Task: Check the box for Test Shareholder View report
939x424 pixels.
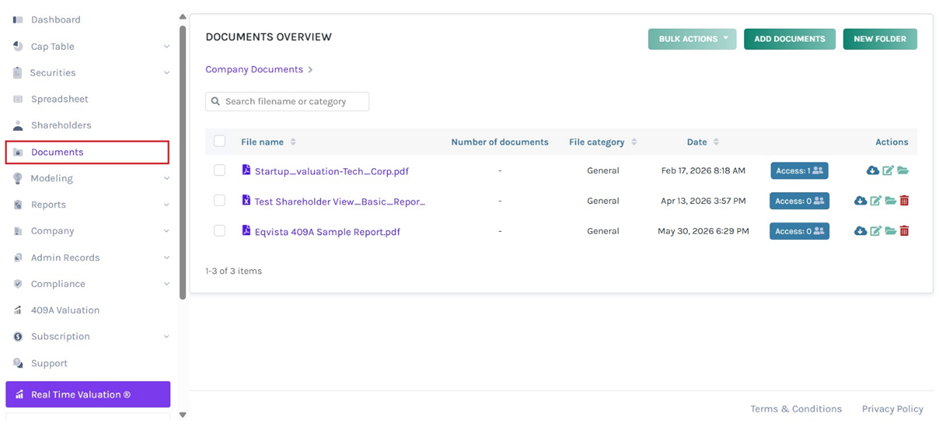Action: pyautogui.click(x=220, y=201)
